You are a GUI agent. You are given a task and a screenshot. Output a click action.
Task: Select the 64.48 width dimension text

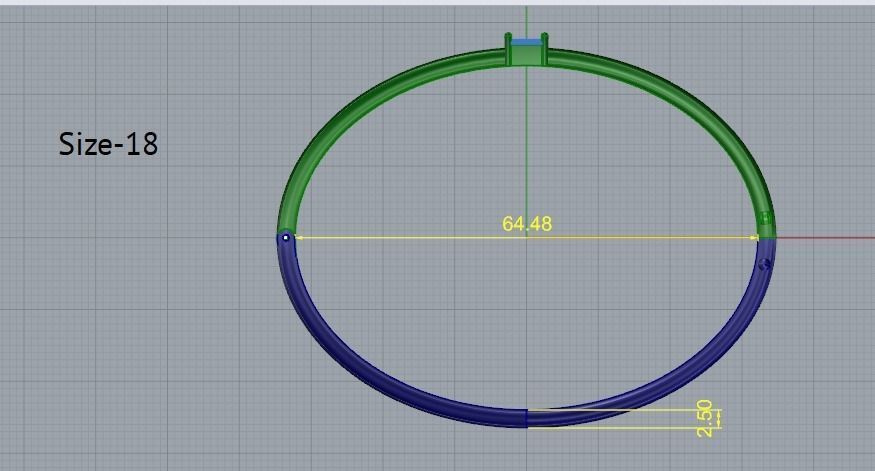click(527, 224)
